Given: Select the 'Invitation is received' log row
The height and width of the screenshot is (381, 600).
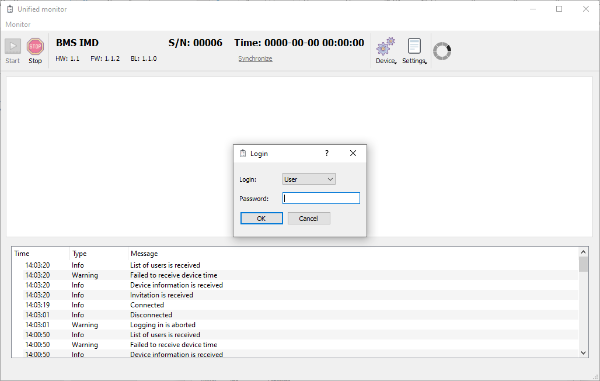Looking at the screenshot, I should (295, 295).
